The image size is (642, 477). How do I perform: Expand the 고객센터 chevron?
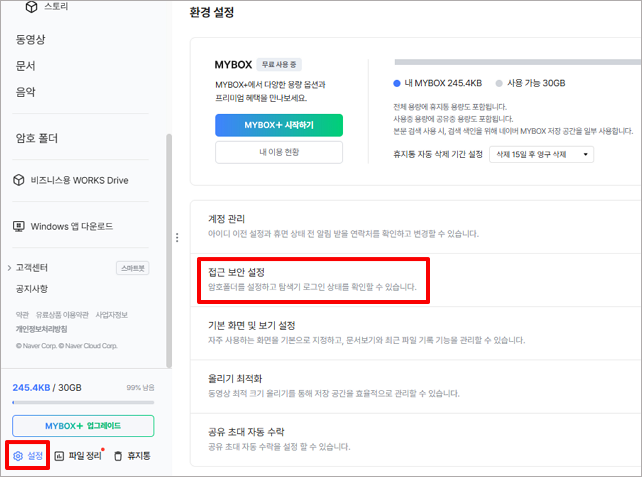[9, 268]
